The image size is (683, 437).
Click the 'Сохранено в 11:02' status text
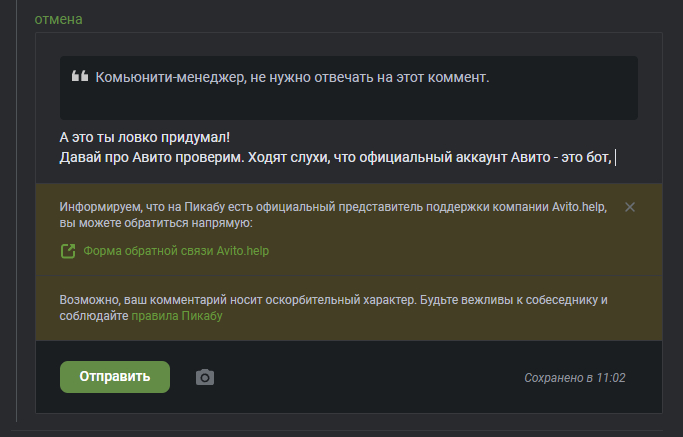574,378
